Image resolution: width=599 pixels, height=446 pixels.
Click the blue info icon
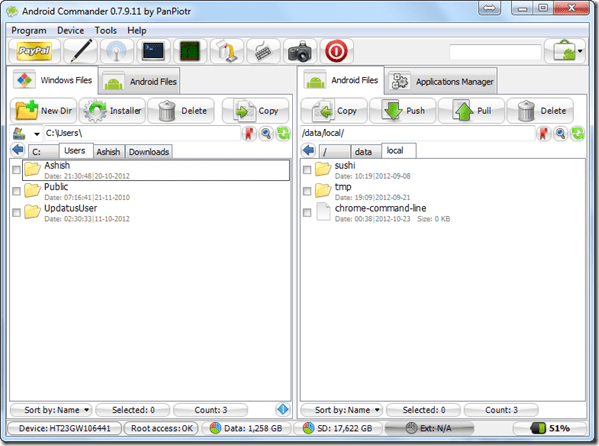point(283,409)
